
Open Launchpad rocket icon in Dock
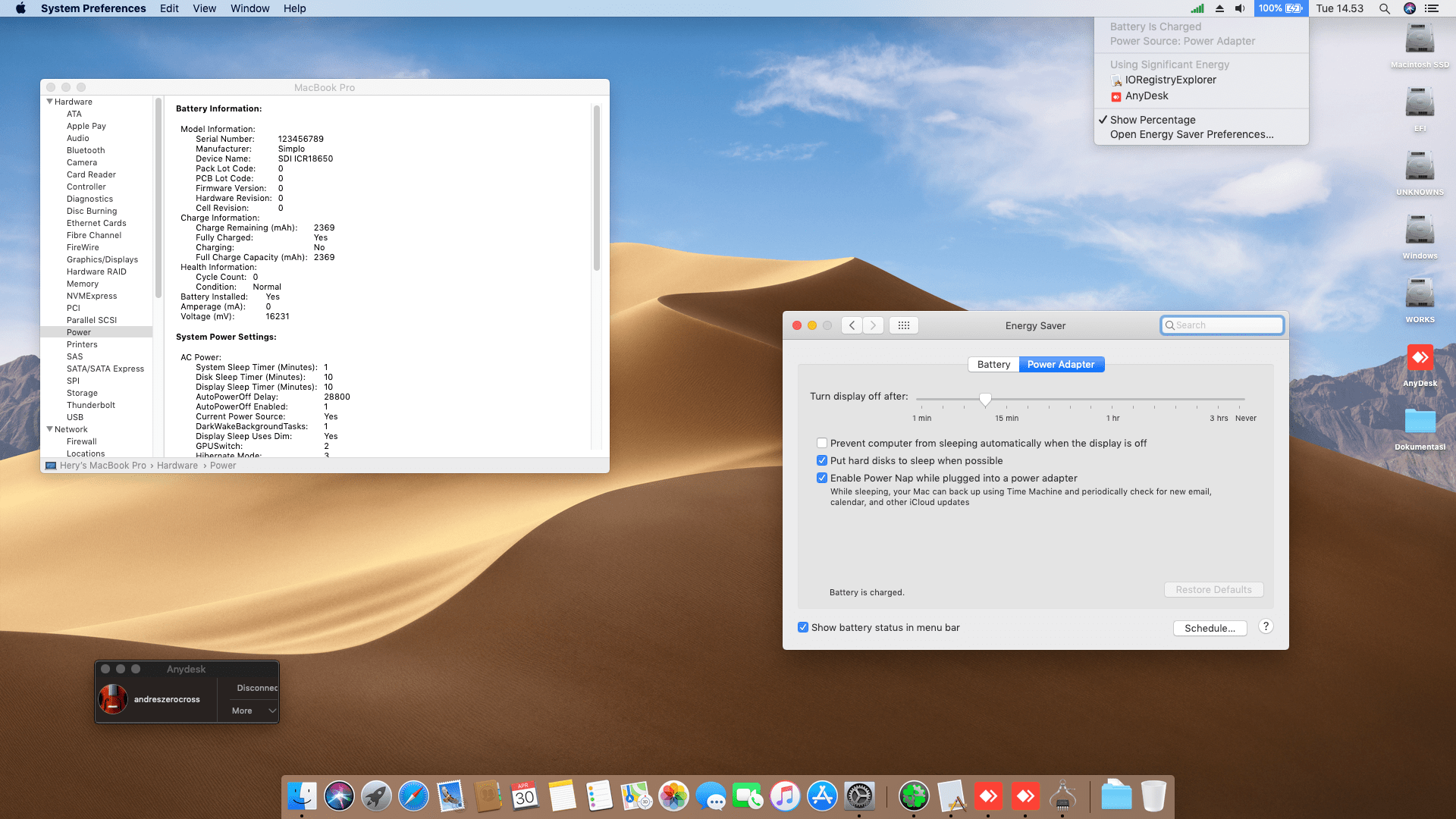pos(376,796)
